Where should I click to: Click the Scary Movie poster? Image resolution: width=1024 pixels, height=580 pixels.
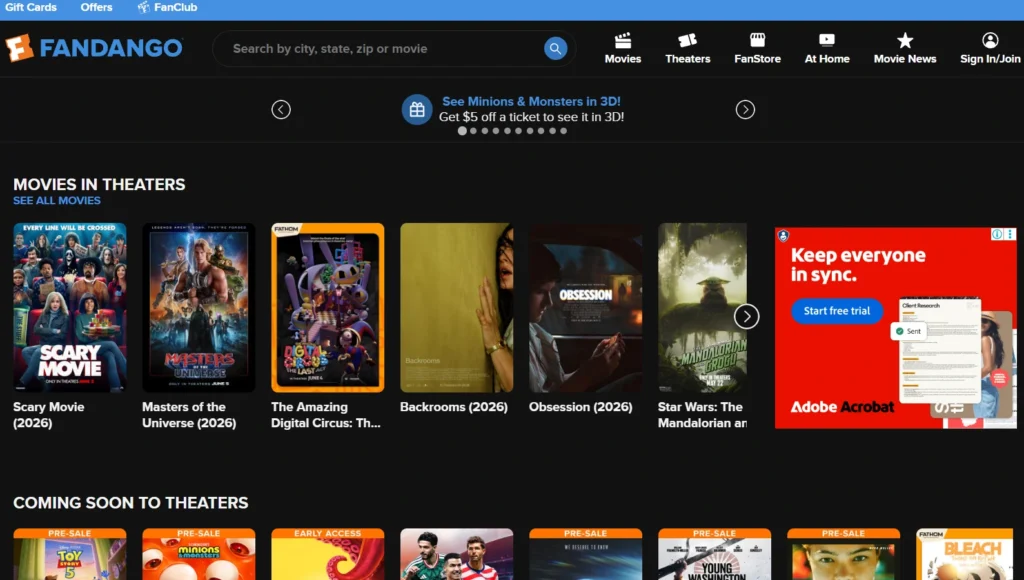70,308
